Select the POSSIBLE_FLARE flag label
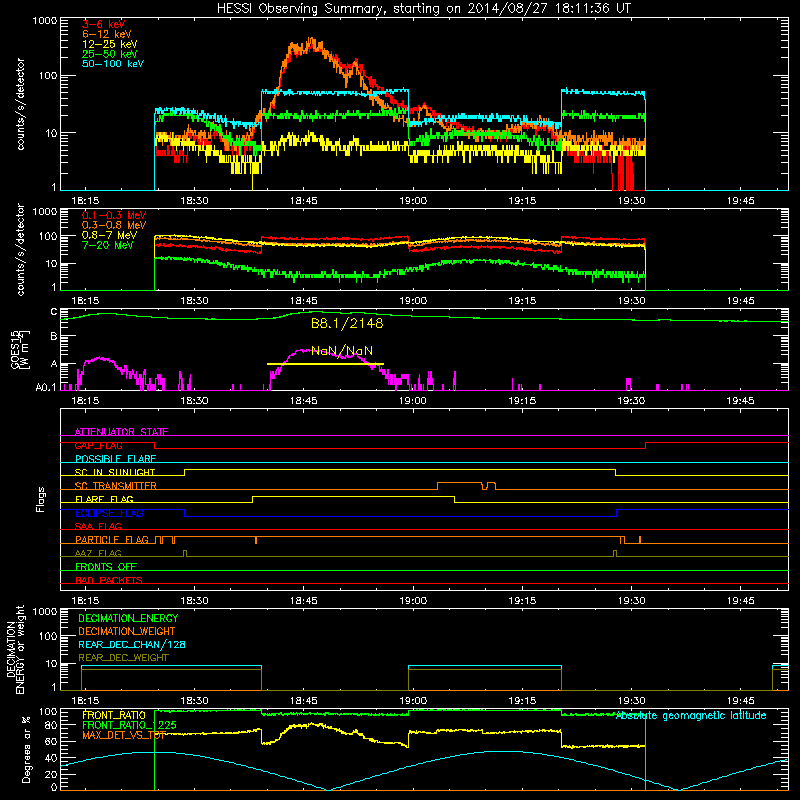The height and width of the screenshot is (800, 800). 115,459
